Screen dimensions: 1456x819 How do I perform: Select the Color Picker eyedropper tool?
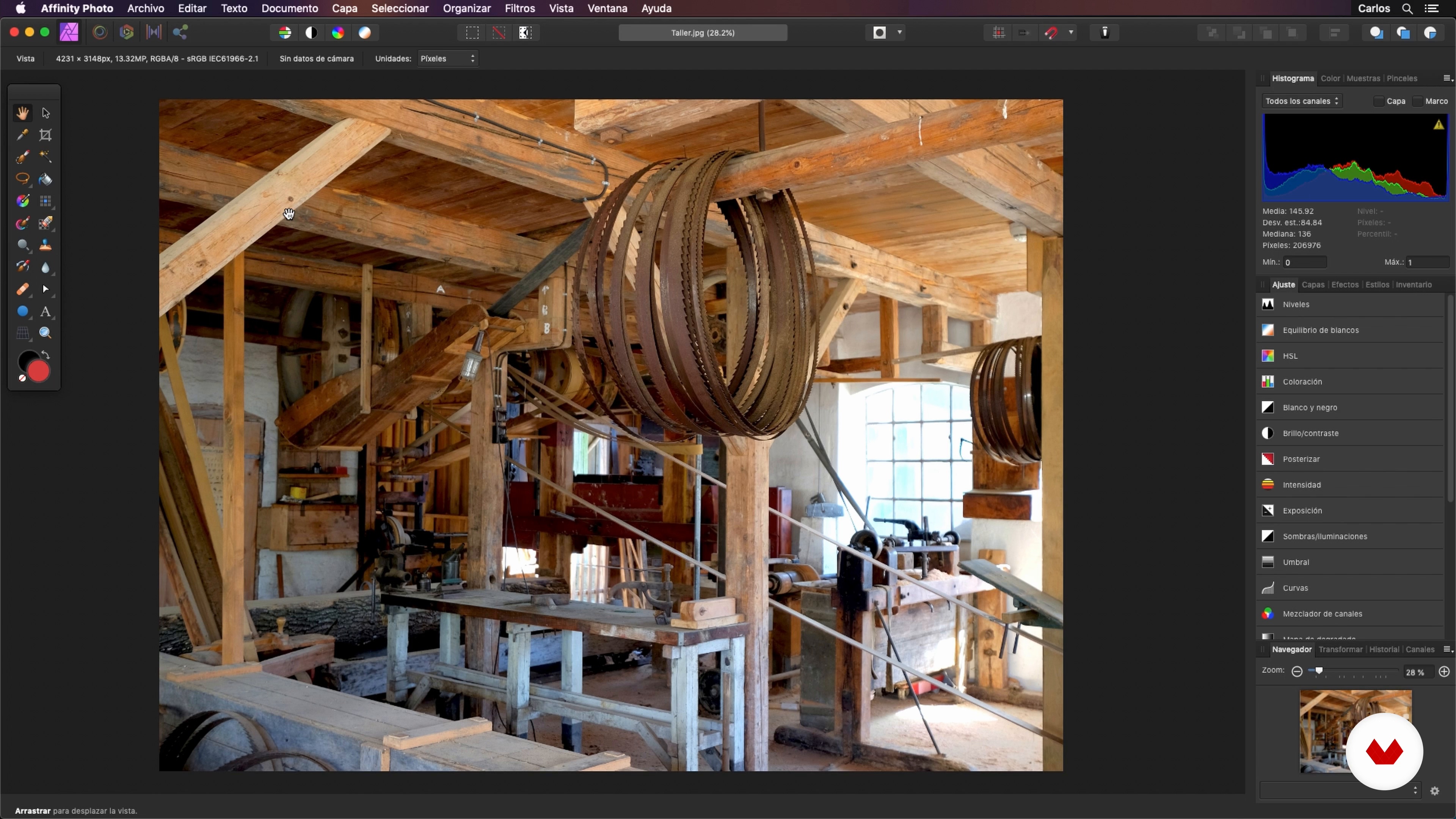pyautogui.click(x=23, y=135)
